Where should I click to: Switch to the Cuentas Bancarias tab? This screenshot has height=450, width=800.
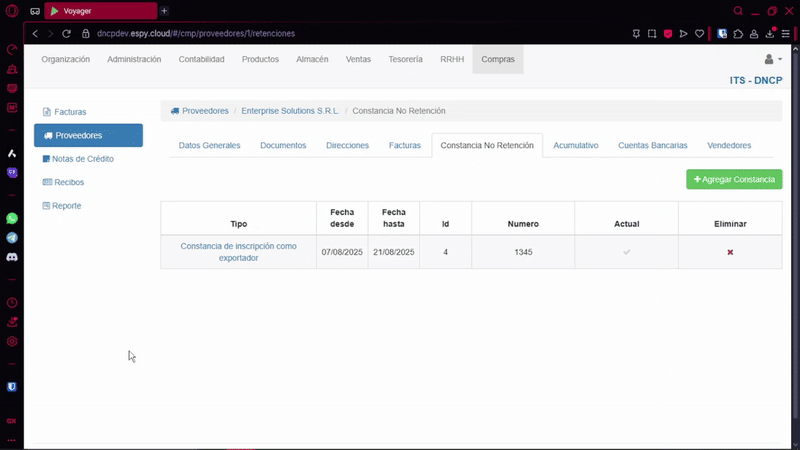click(x=652, y=146)
